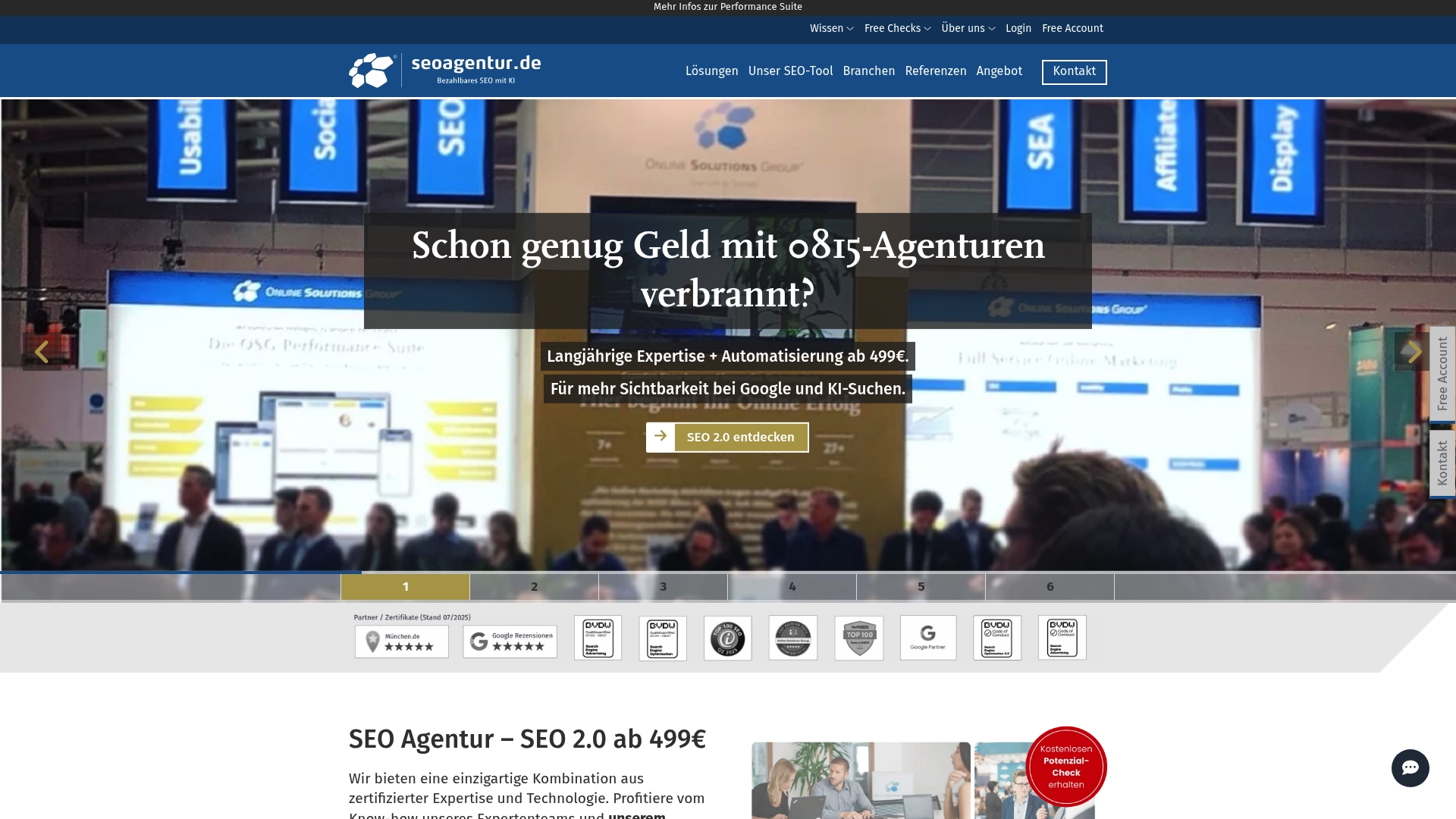Click the next-slide arrow on the right

point(1413,351)
